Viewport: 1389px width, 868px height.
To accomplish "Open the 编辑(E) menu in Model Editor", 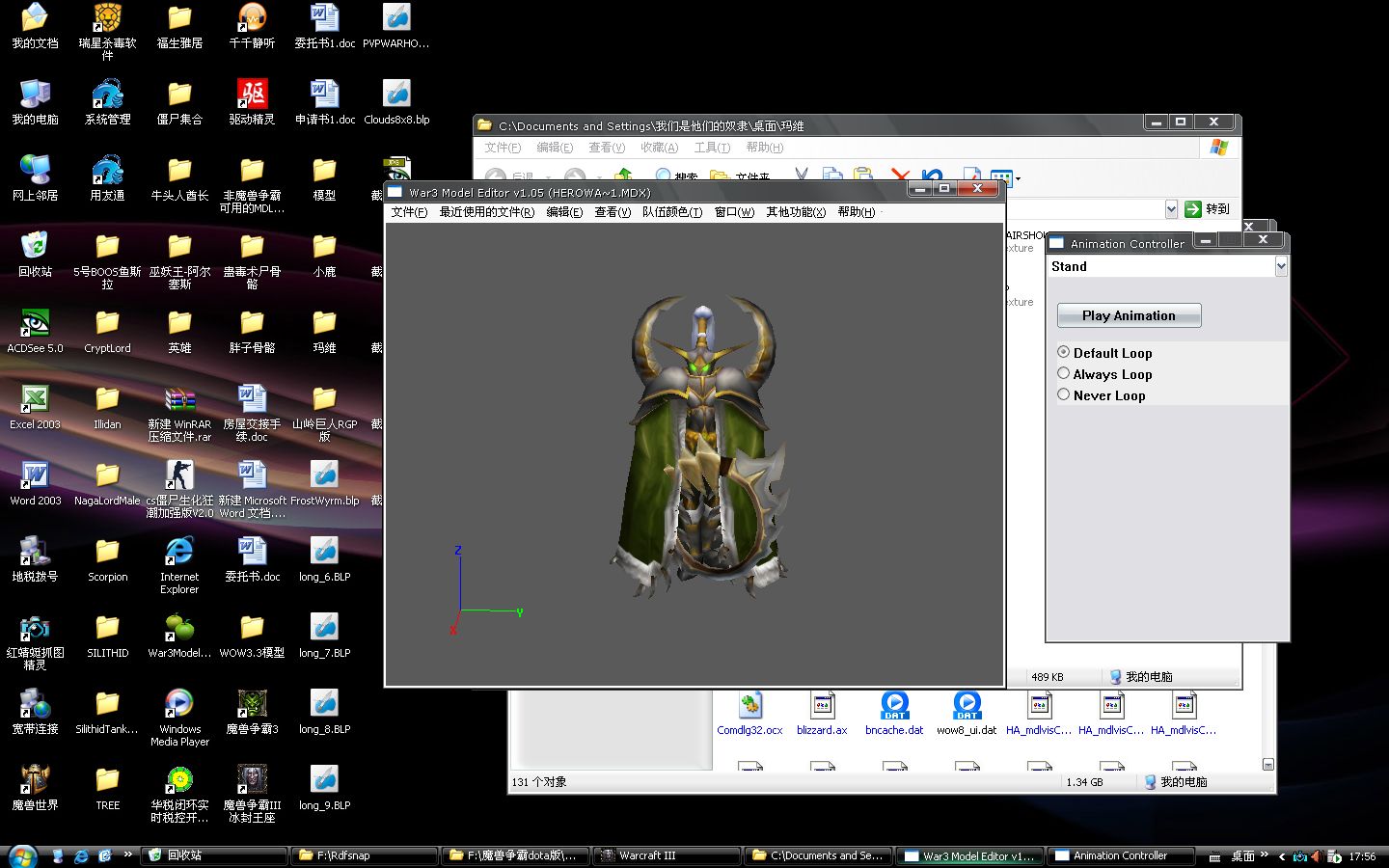I will (564, 212).
